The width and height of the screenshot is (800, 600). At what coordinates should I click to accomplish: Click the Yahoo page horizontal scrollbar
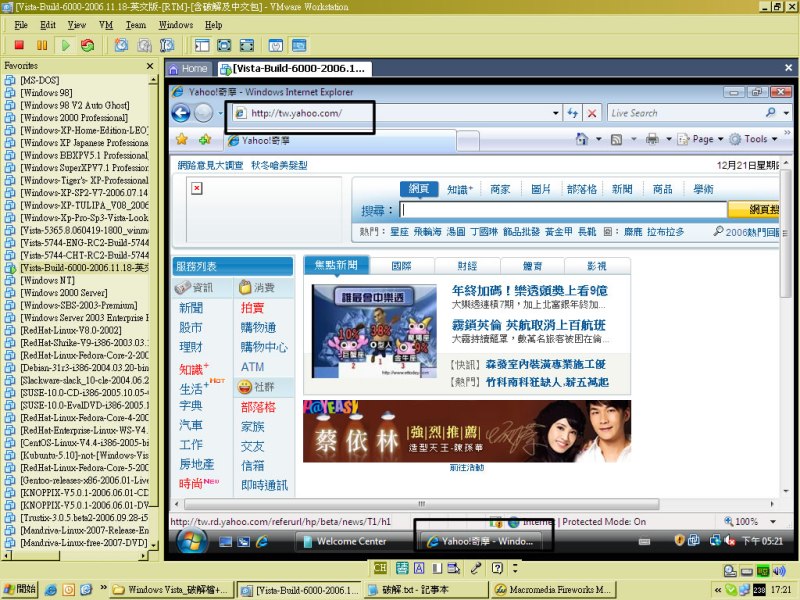[421, 504]
